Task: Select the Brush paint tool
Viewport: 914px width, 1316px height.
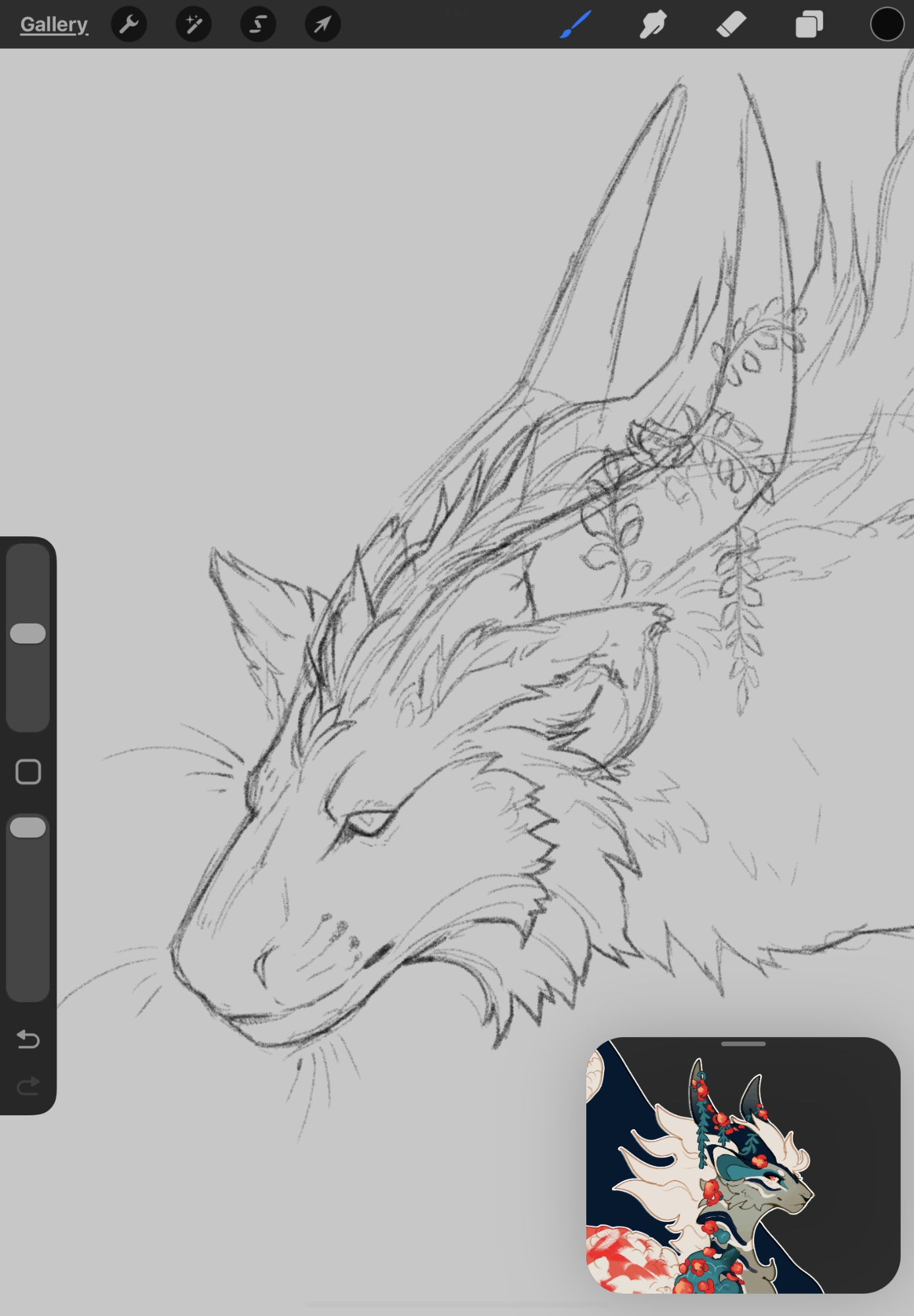Action: [576, 25]
